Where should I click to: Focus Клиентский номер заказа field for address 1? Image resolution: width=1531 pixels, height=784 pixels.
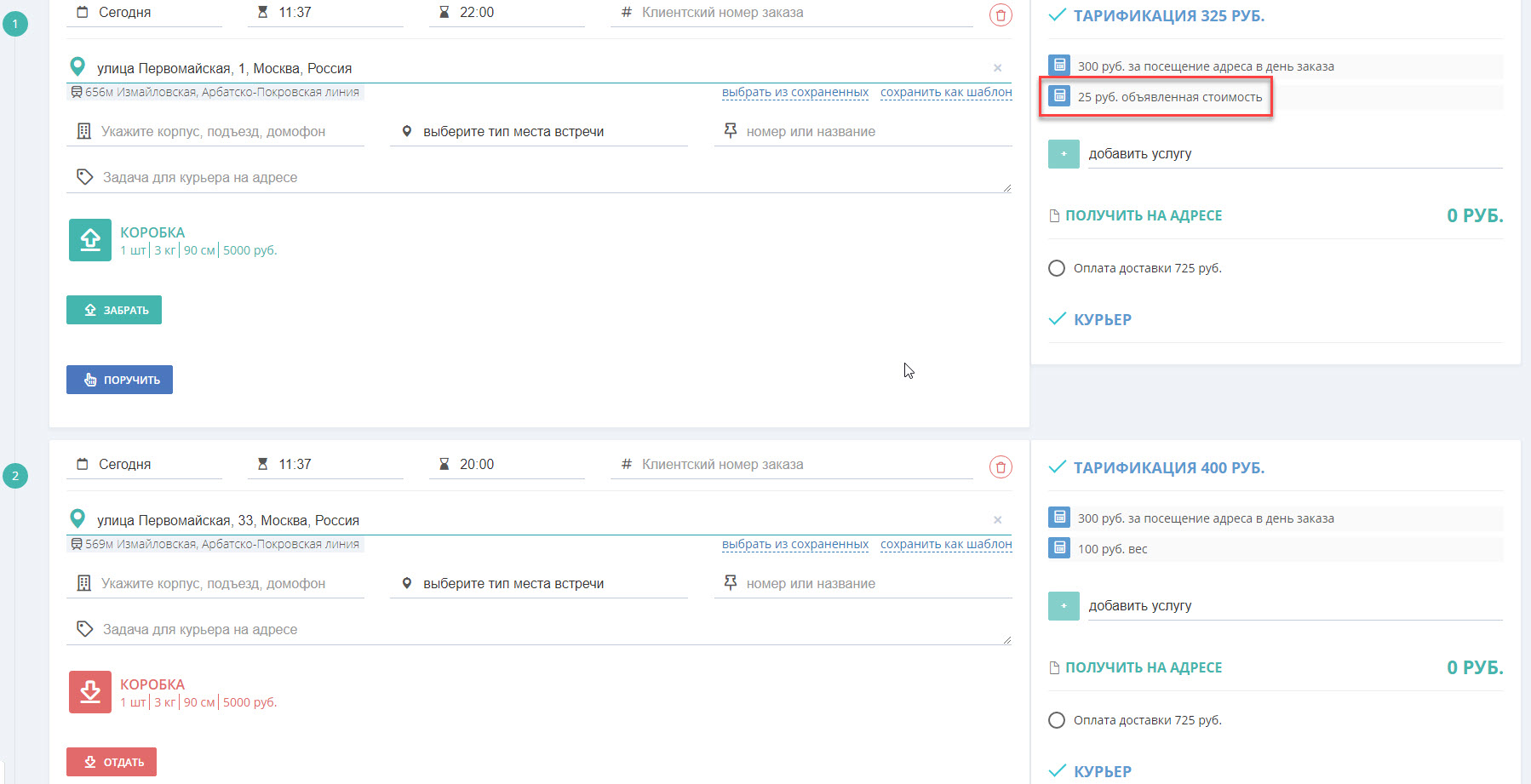pyautogui.click(x=792, y=13)
